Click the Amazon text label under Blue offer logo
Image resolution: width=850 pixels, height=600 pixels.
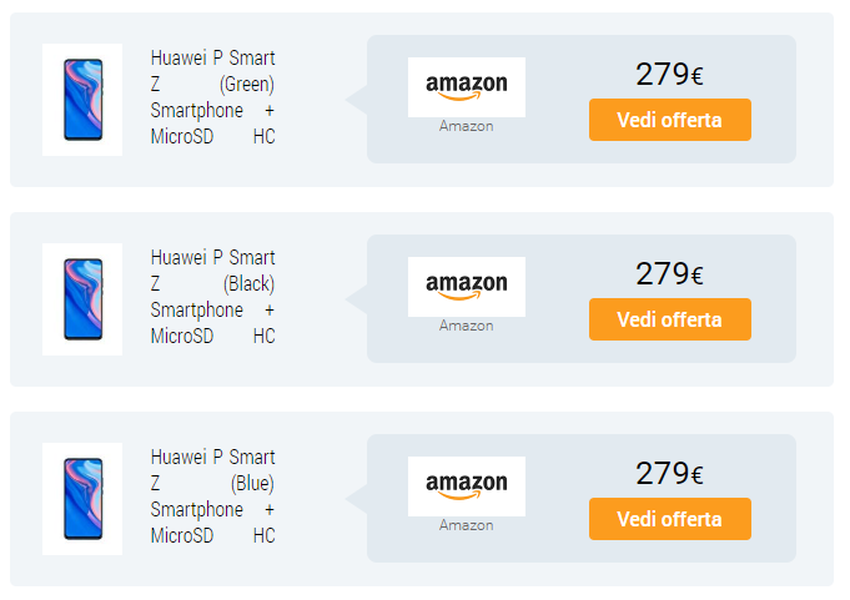pyautogui.click(x=466, y=525)
